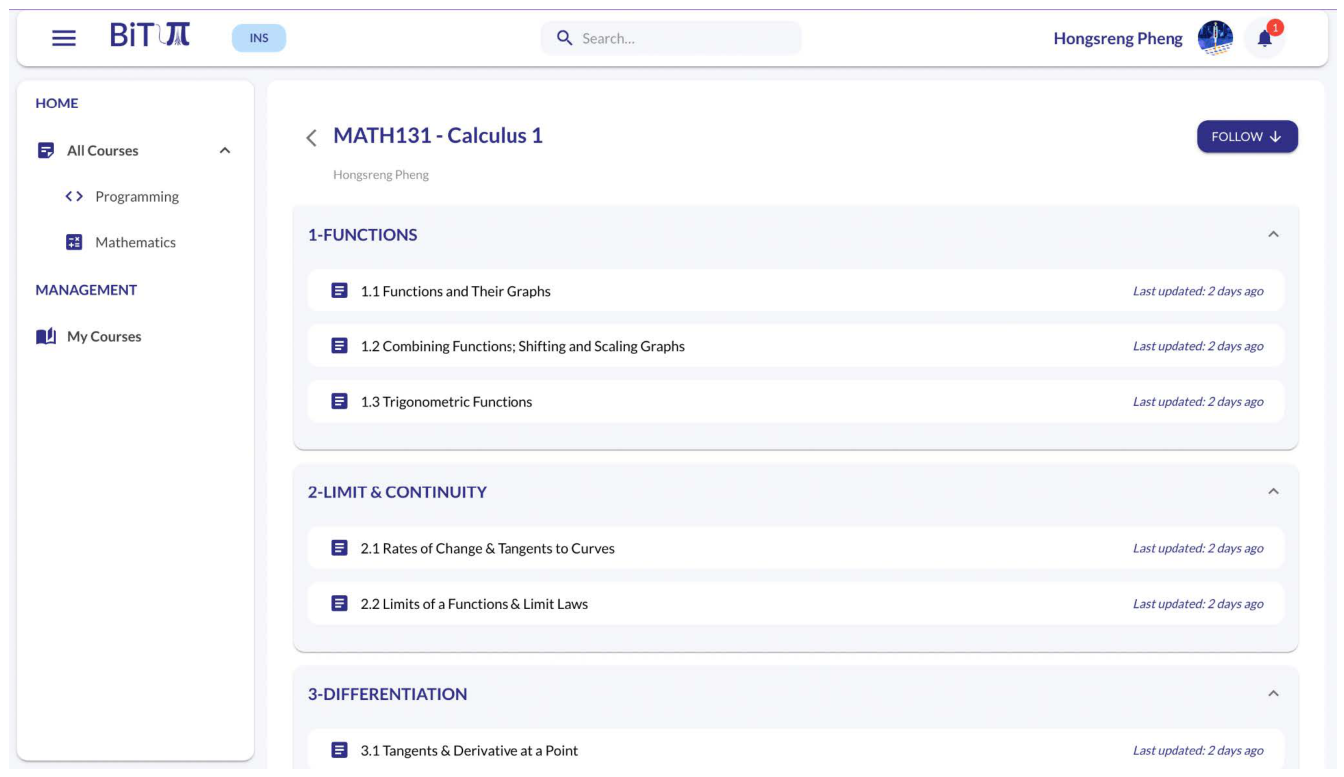Click Last updated text on 1.2 row
The height and width of the screenshot is (777, 1344).
pyautogui.click(x=1198, y=346)
